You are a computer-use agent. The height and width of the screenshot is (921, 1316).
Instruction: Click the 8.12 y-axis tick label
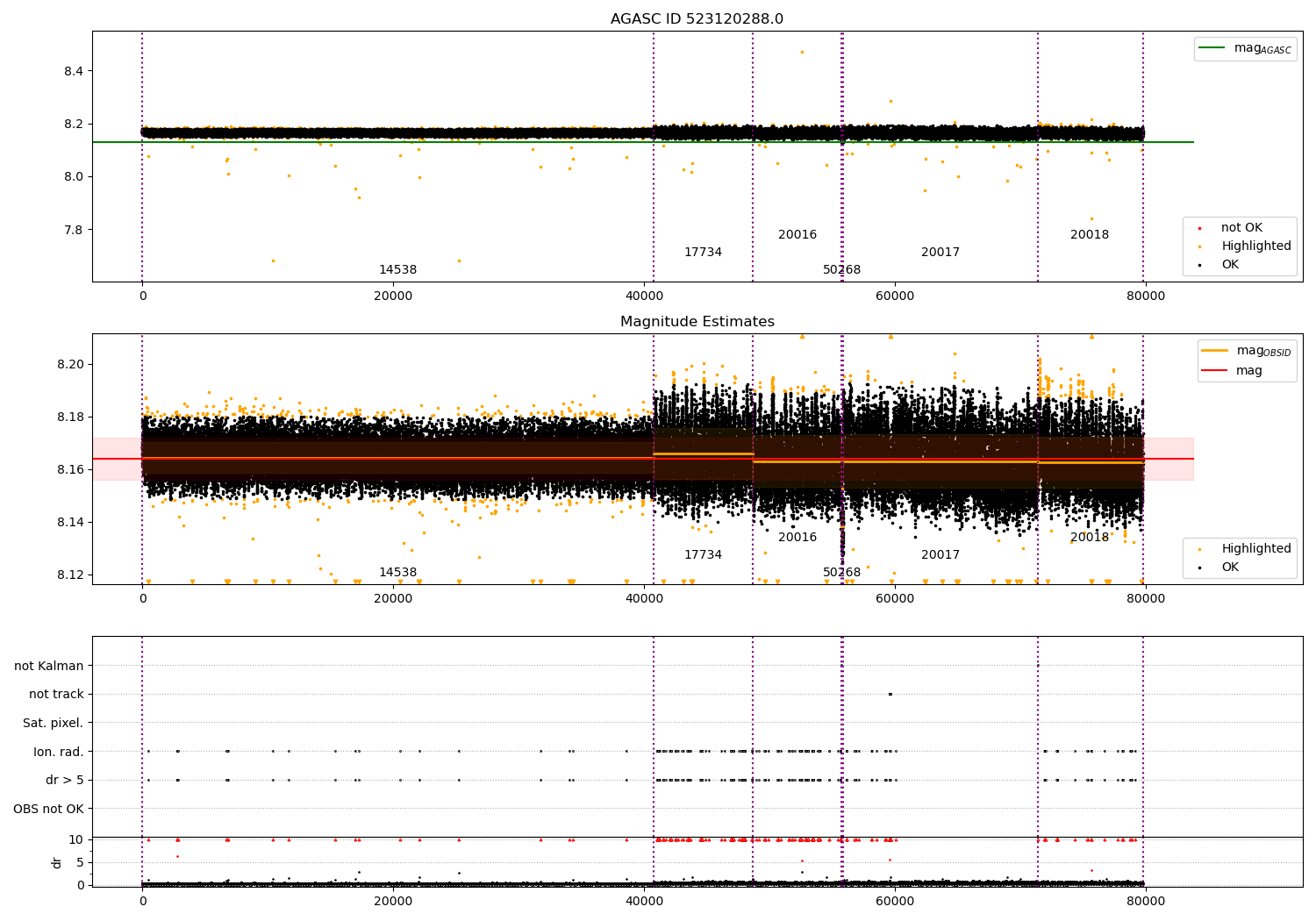click(70, 575)
